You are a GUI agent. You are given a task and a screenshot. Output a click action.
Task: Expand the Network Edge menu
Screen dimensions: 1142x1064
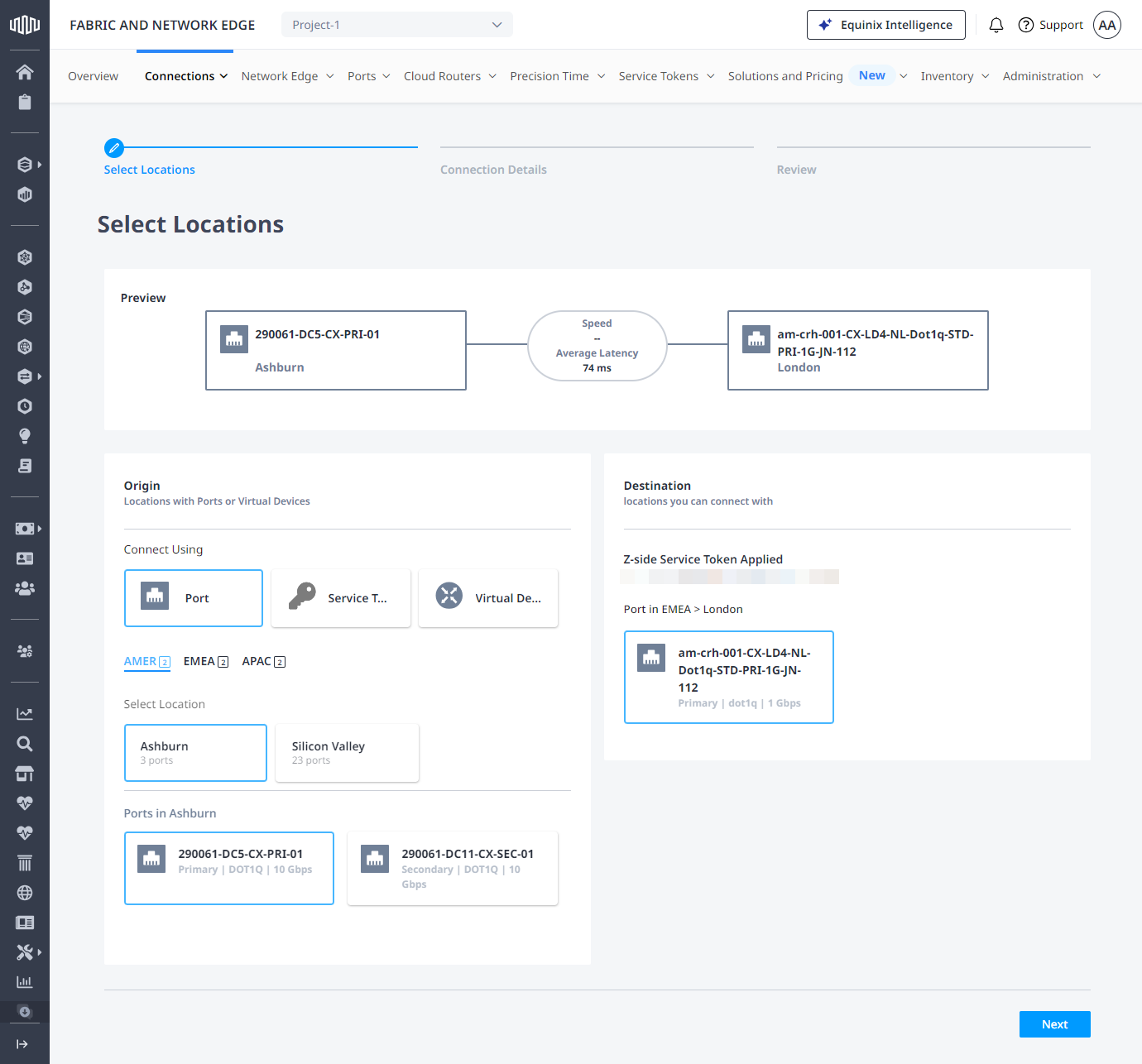point(288,76)
